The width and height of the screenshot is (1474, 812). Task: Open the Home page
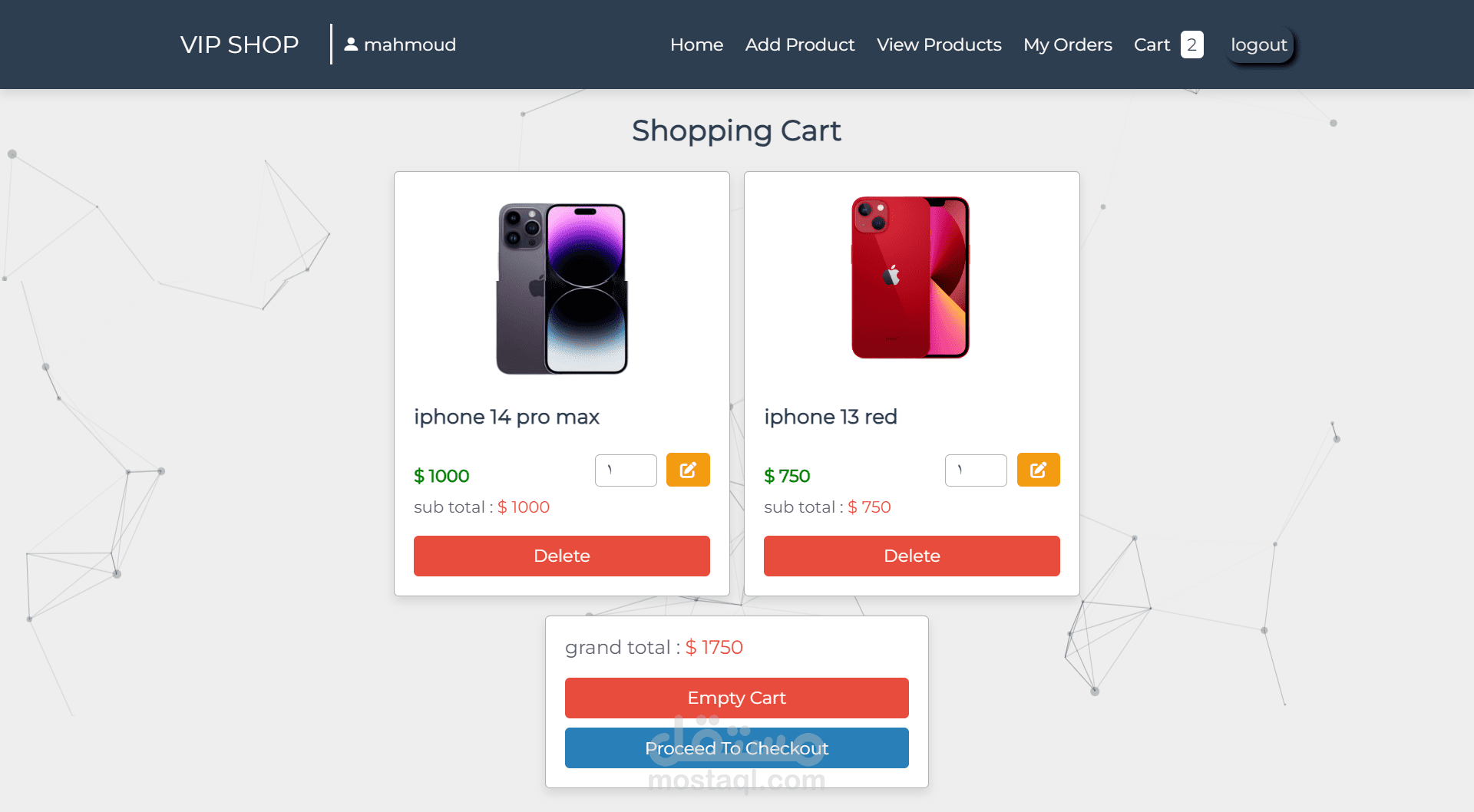click(696, 45)
